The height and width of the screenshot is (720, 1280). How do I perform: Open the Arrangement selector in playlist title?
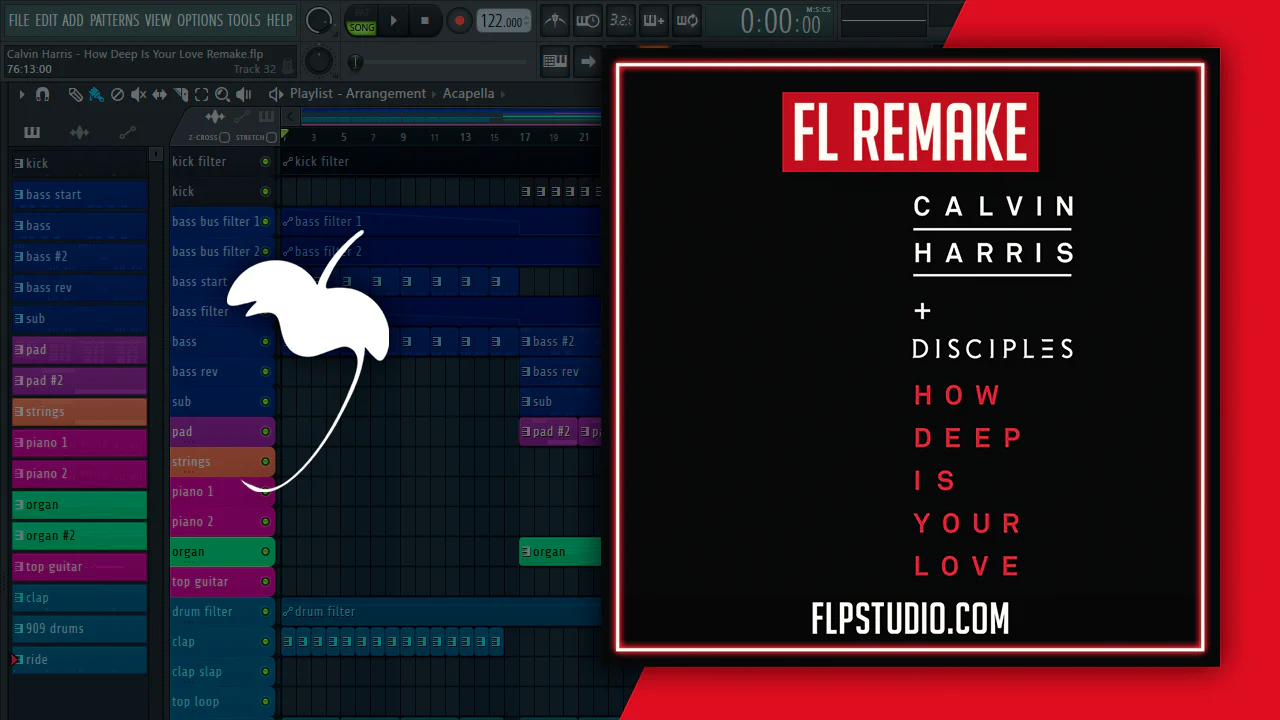pos(386,94)
